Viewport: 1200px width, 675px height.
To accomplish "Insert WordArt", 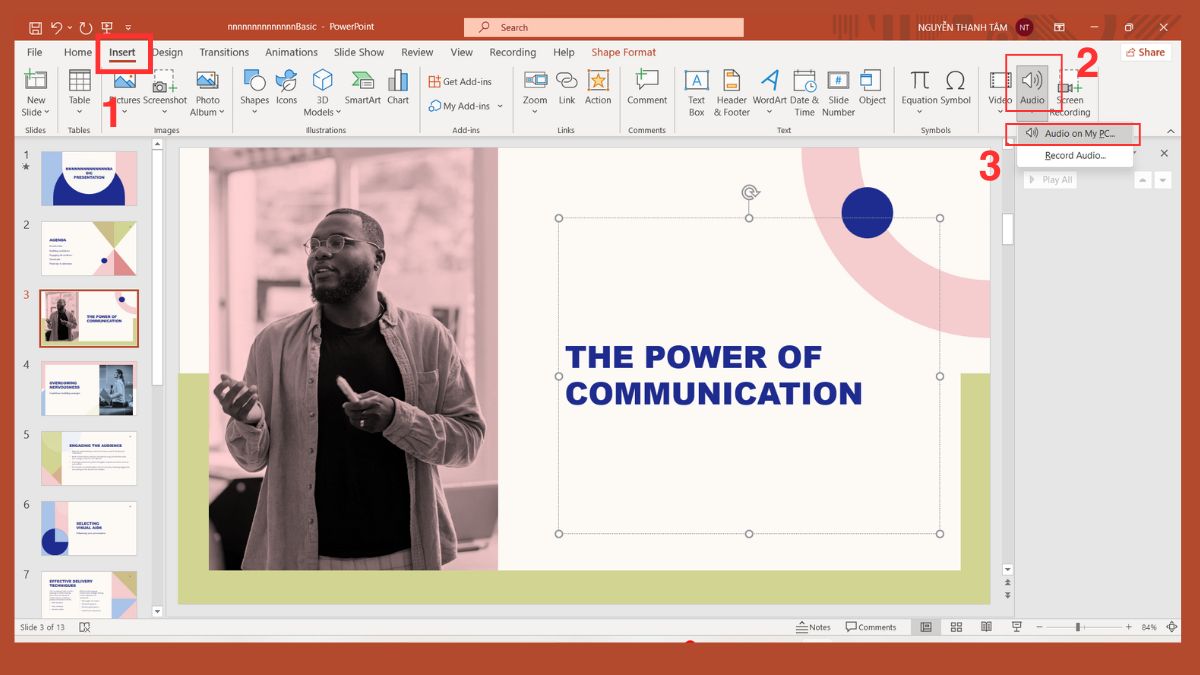I will (x=768, y=90).
